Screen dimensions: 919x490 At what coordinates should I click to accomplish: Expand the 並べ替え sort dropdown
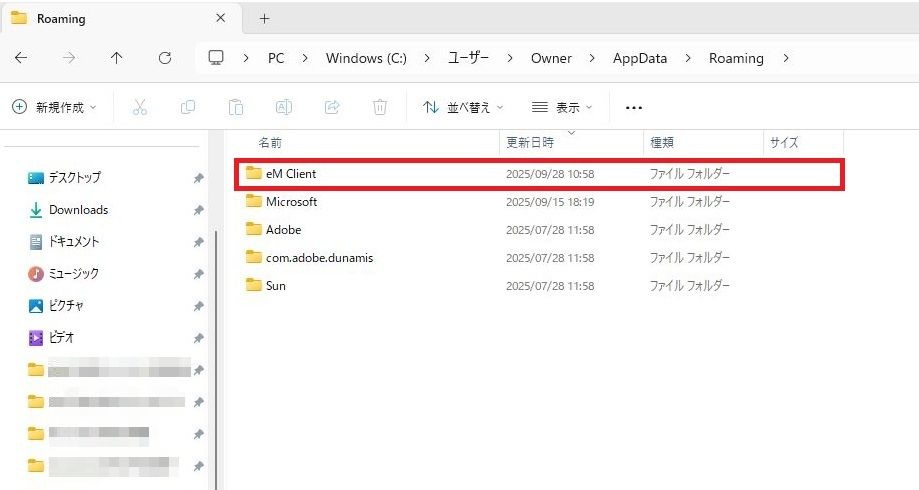point(463,107)
